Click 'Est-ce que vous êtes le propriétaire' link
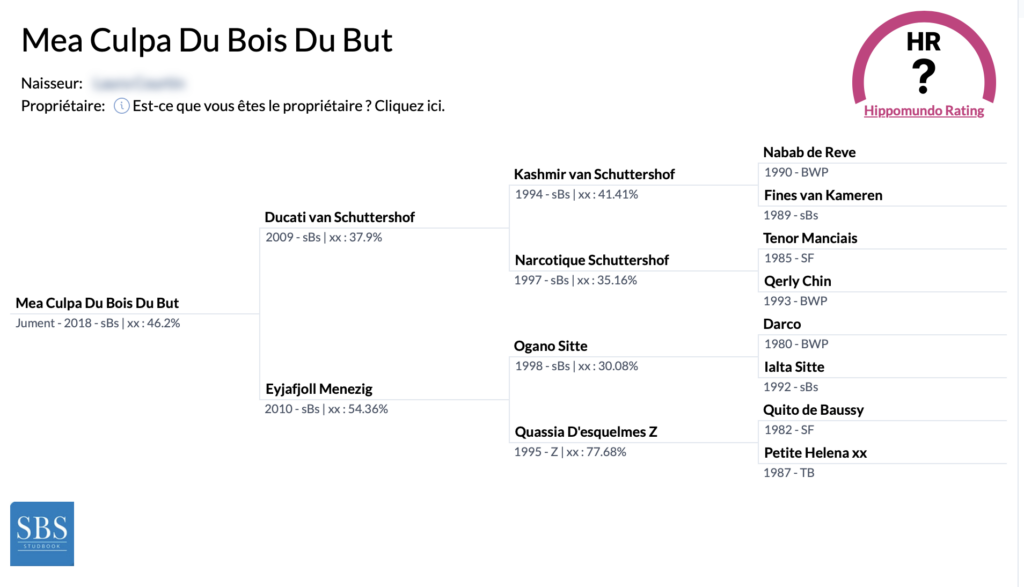 [288, 106]
